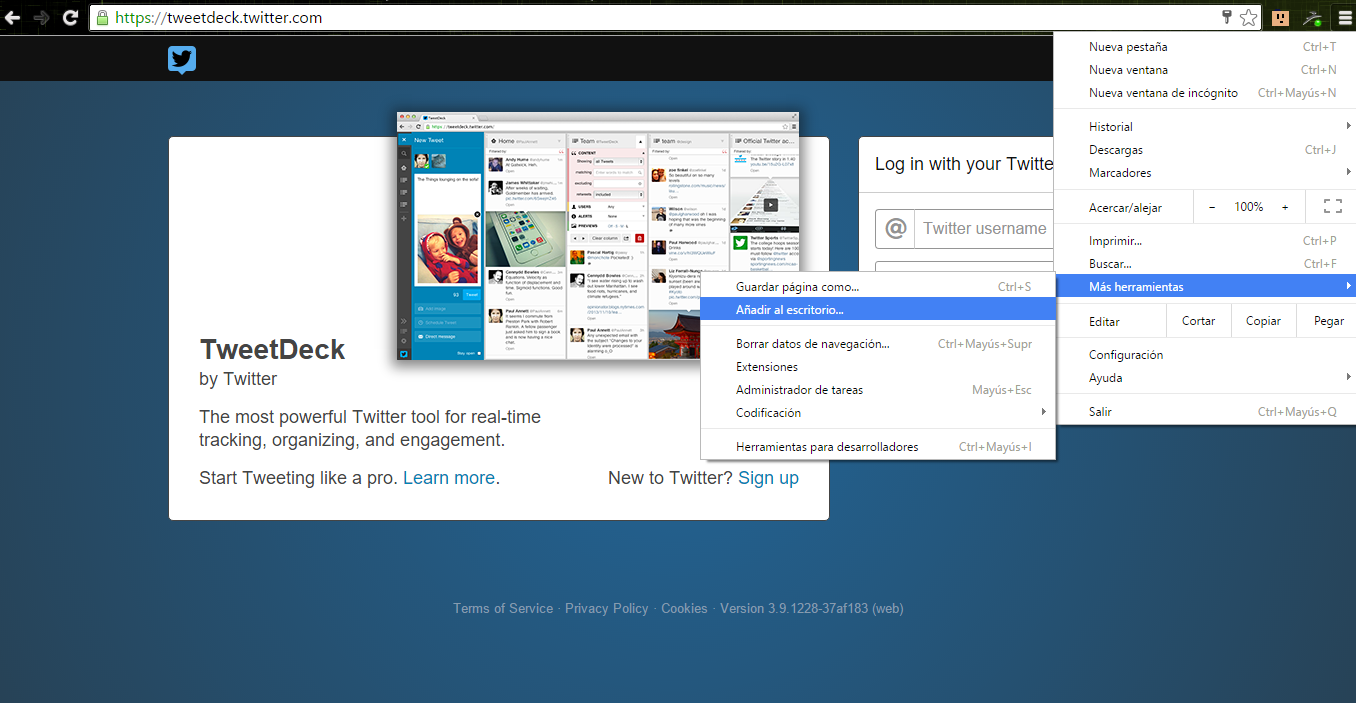Click the 'by Twitter' subtitle
Screen dimensions: 1356x703
[x=238, y=380]
